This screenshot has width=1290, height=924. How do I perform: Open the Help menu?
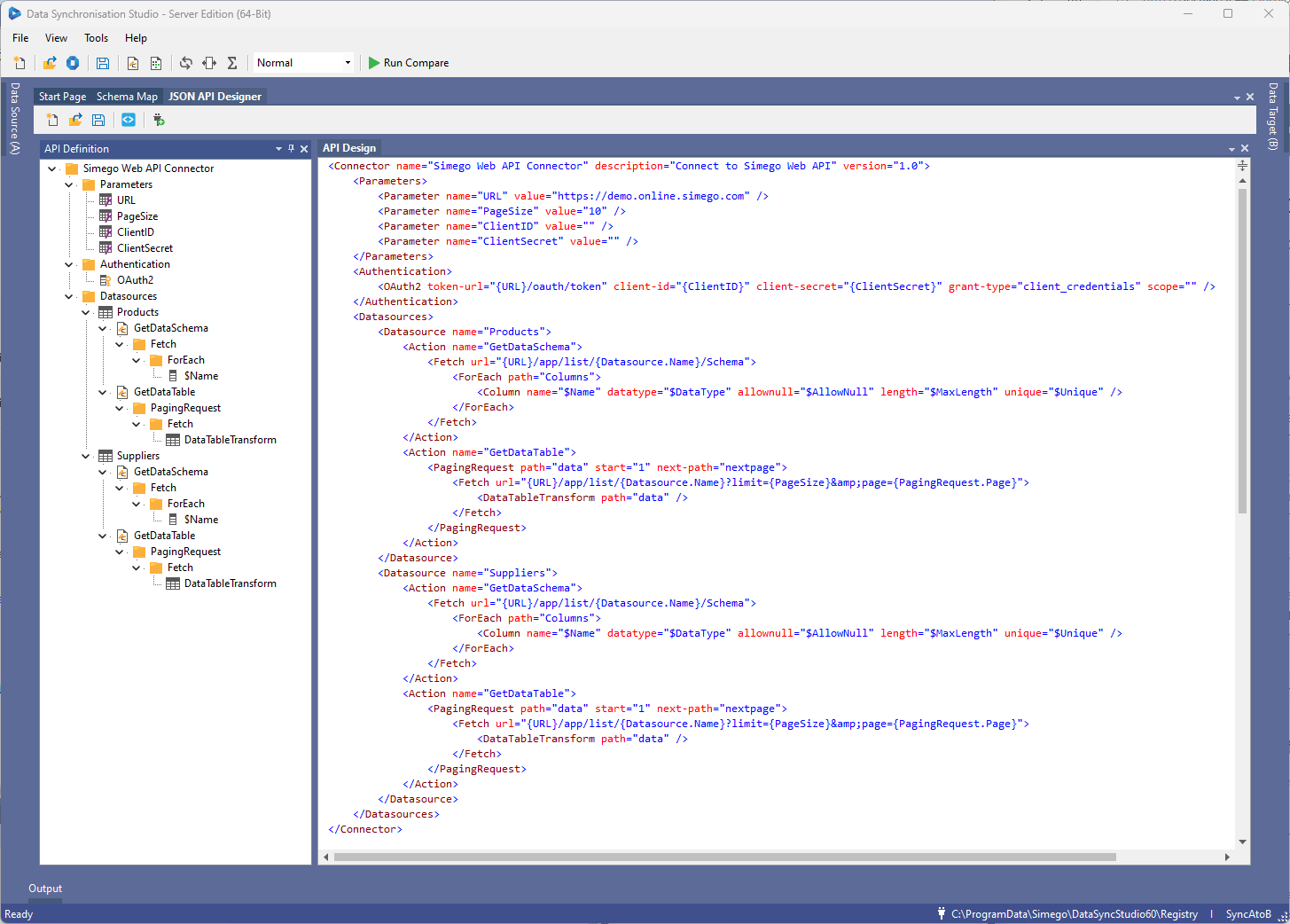pyautogui.click(x=136, y=38)
